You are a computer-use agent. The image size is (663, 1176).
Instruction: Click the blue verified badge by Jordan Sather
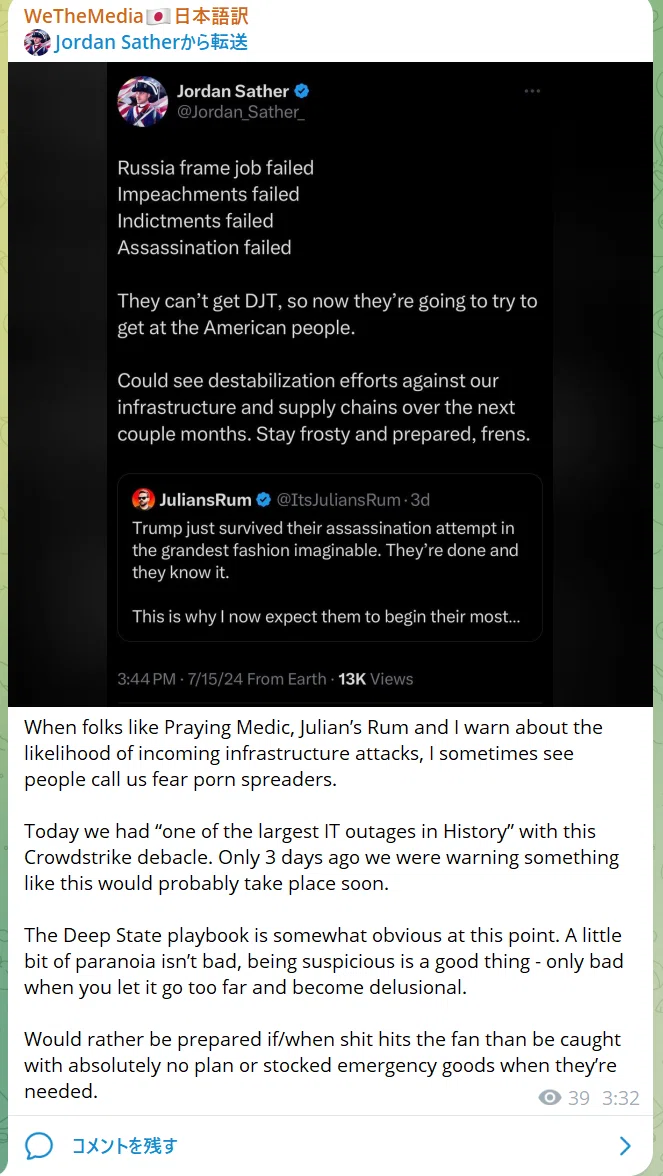[x=302, y=92]
